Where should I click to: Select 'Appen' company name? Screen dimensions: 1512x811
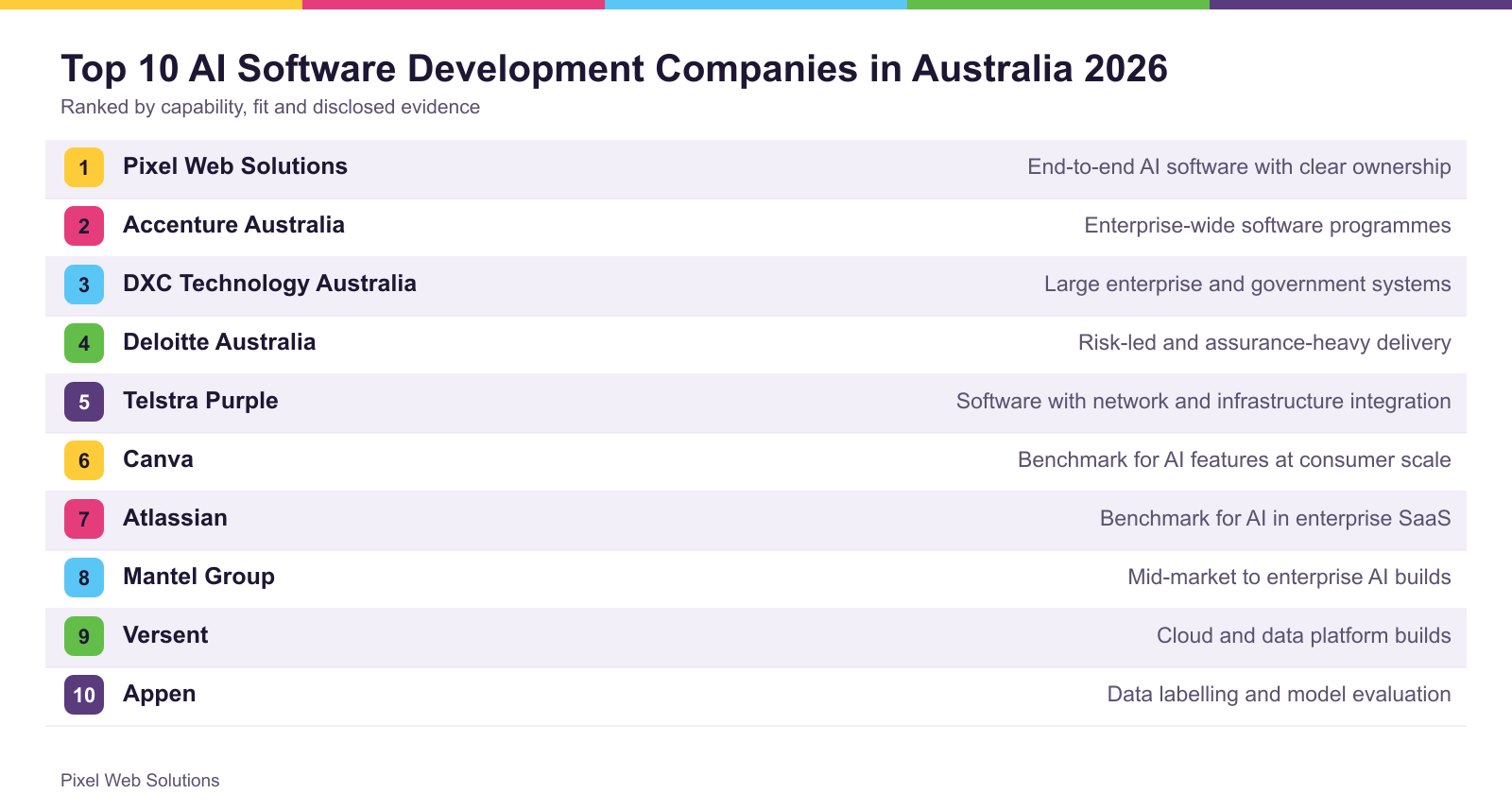(159, 694)
